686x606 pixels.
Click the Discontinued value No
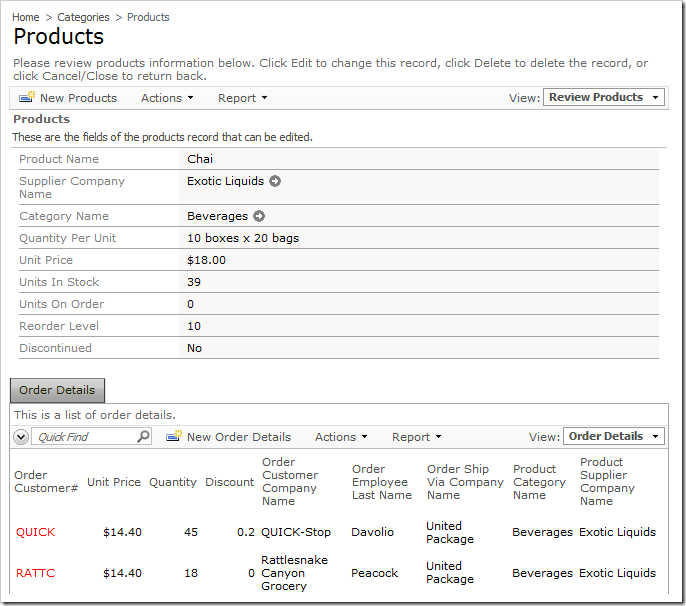pyautogui.click(x=194, y=348)
